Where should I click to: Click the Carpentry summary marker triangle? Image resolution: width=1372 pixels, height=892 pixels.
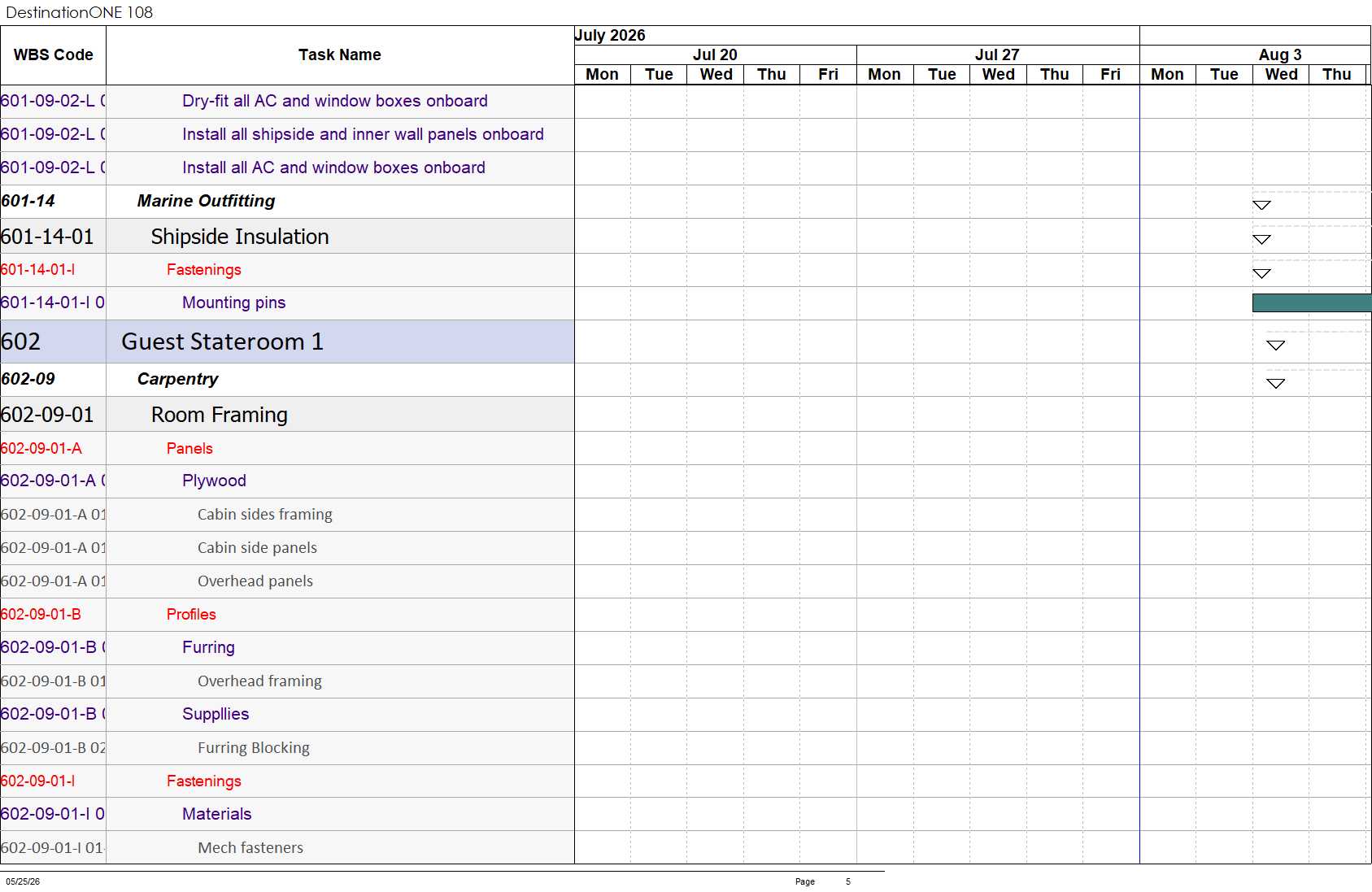pos(1276,383)
